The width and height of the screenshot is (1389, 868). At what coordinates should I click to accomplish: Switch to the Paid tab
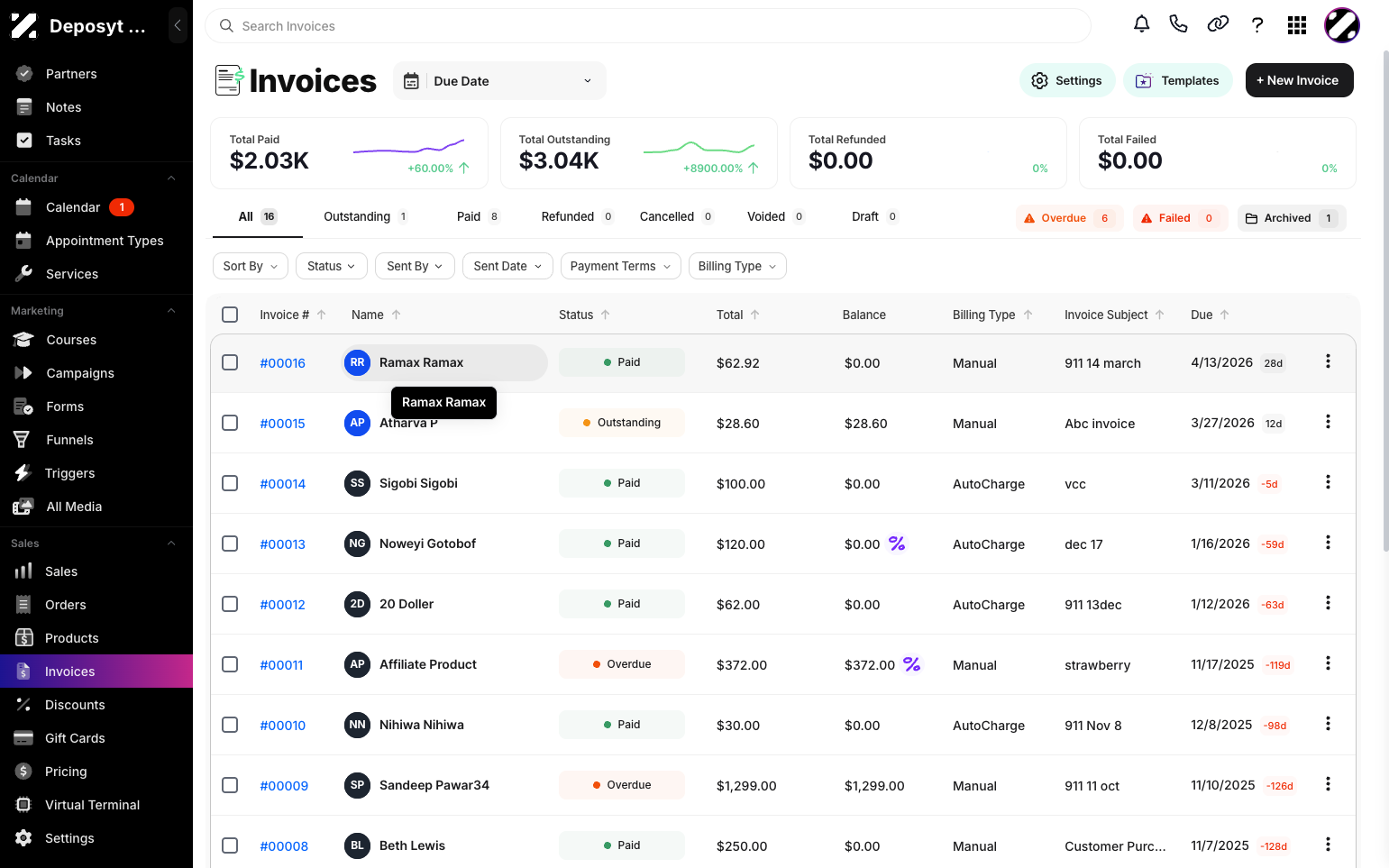click(x=478, y=216)
